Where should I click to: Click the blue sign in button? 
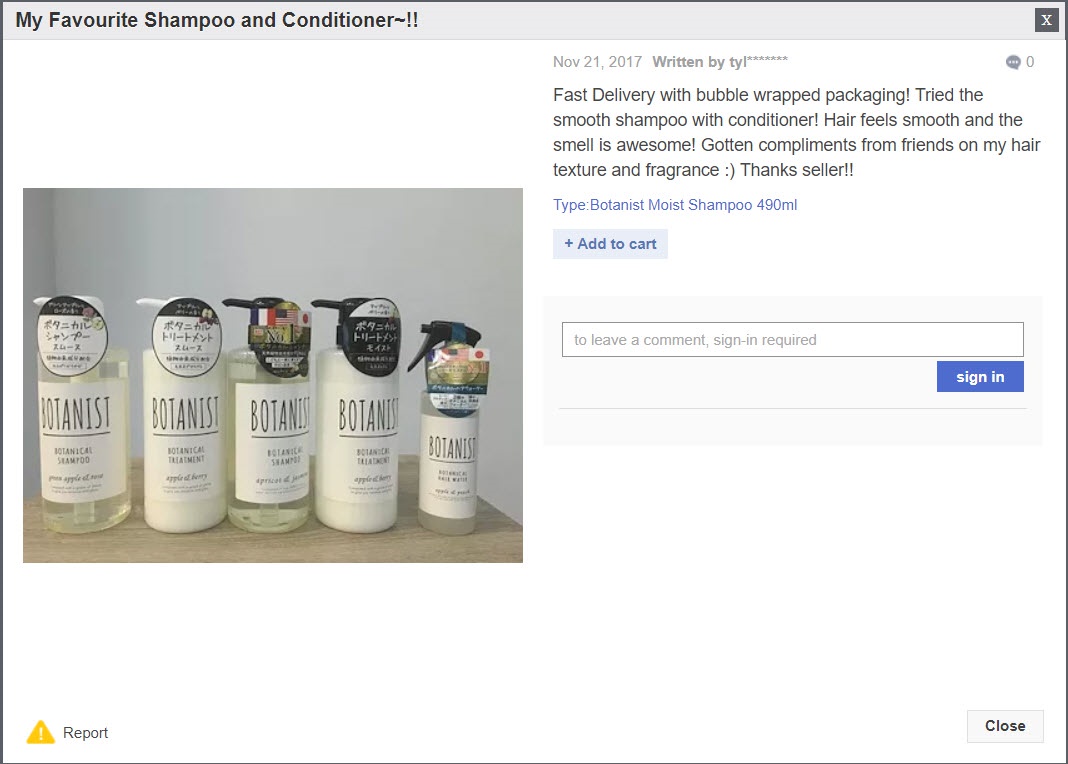(x=979, y=377)
